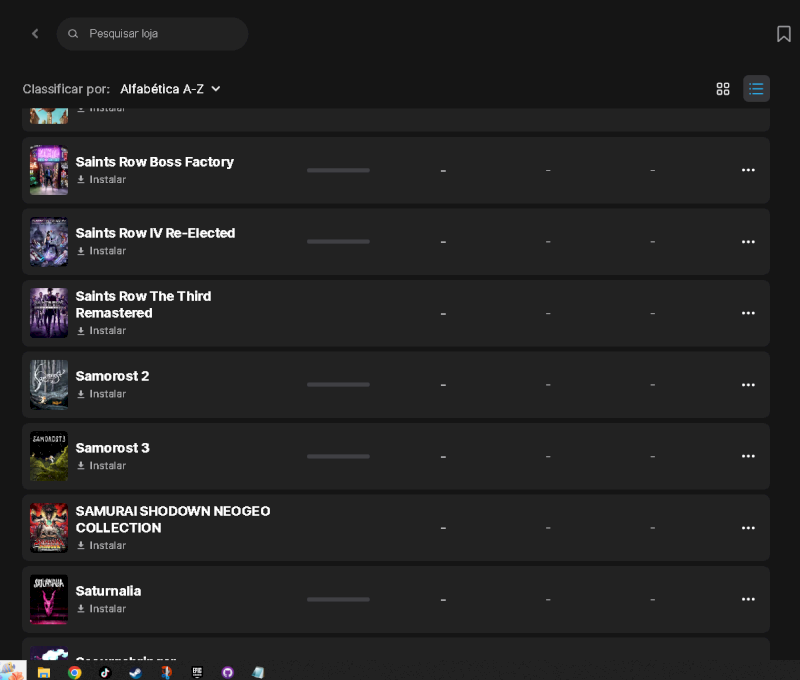This screenshot has width=800, height=680.
Task: Go back with the left arrow button
Action: 35,34
